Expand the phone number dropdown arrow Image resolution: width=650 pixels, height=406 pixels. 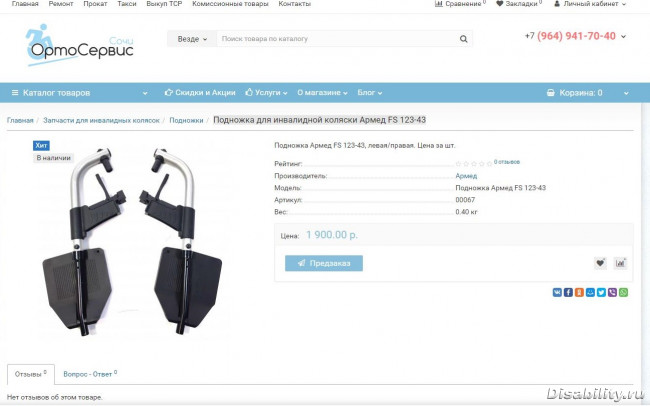623,36
